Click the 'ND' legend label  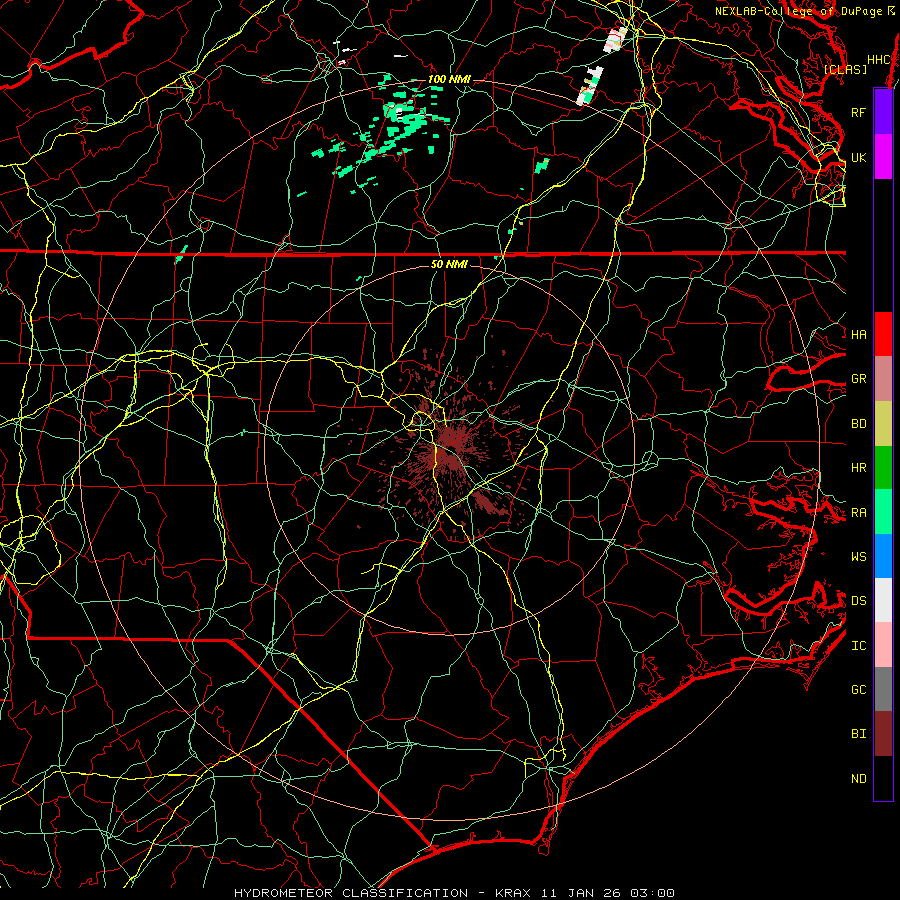click(858, 778)
